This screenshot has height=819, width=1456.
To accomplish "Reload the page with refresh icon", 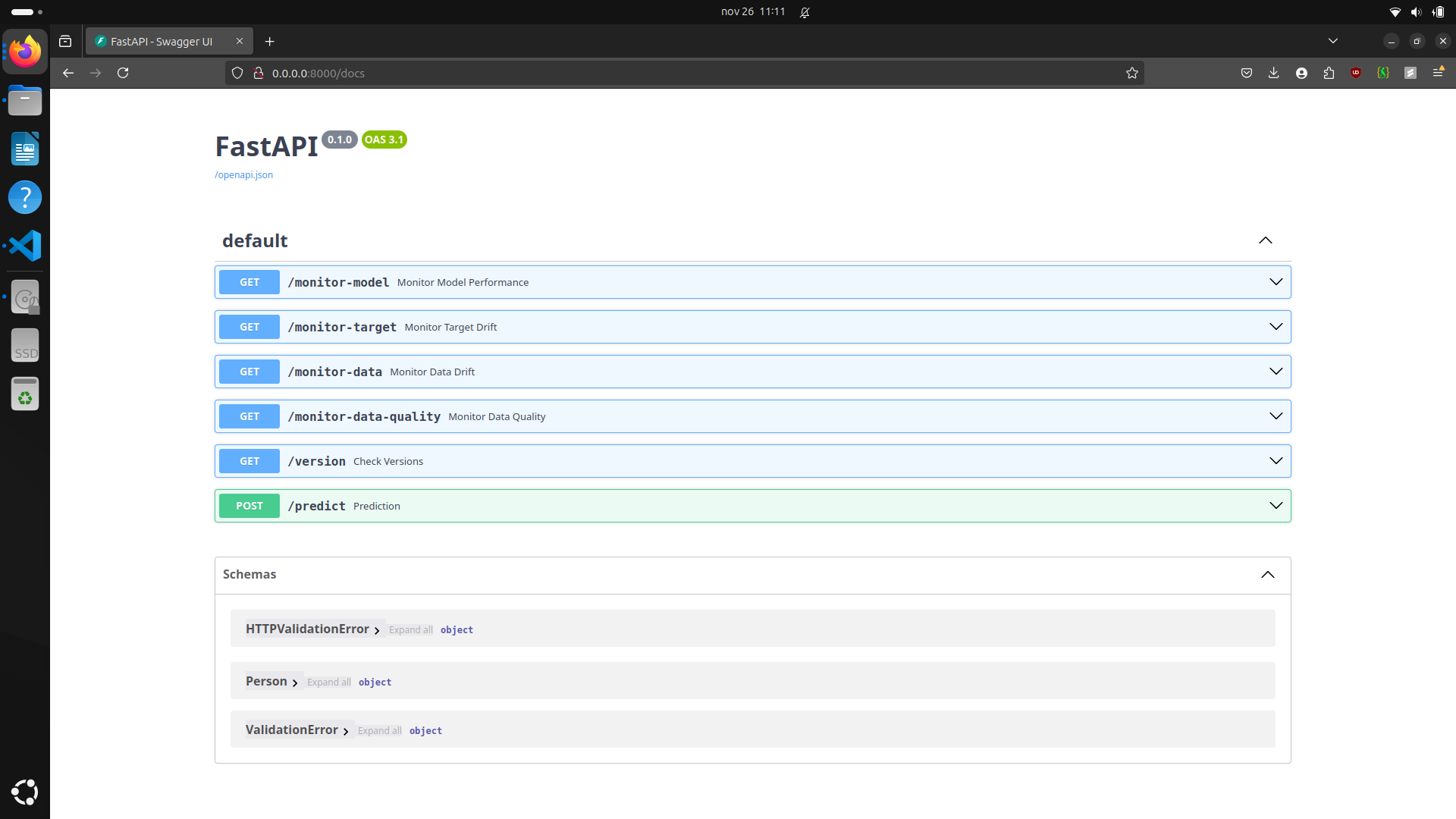I will tap(123, 73).
